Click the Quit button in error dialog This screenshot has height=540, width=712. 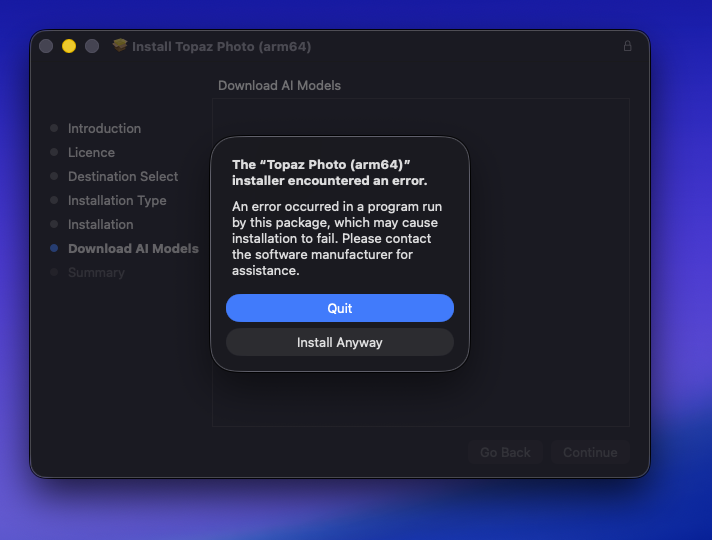coord(340,308)
